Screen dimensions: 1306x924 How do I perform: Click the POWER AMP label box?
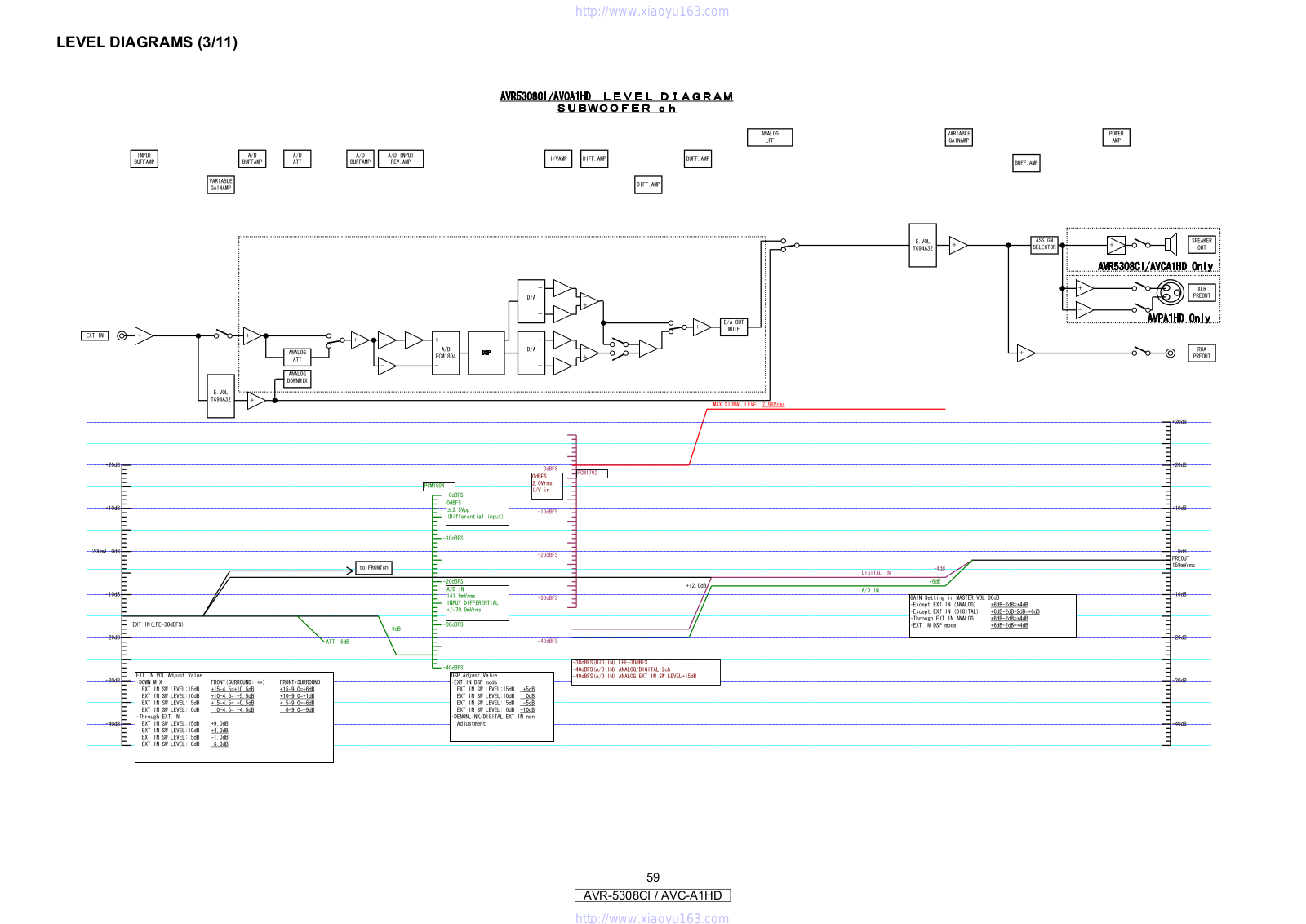(1116, 137)
